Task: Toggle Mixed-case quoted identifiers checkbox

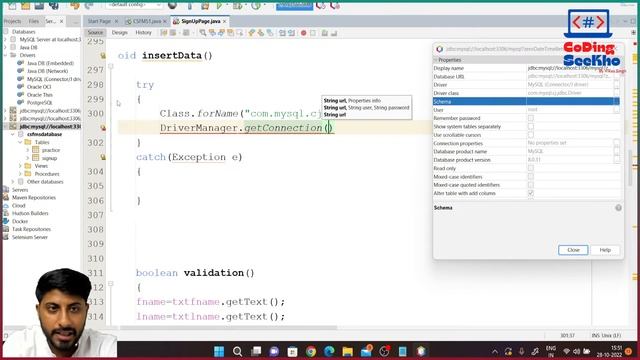Action: (x=531, y=184)
